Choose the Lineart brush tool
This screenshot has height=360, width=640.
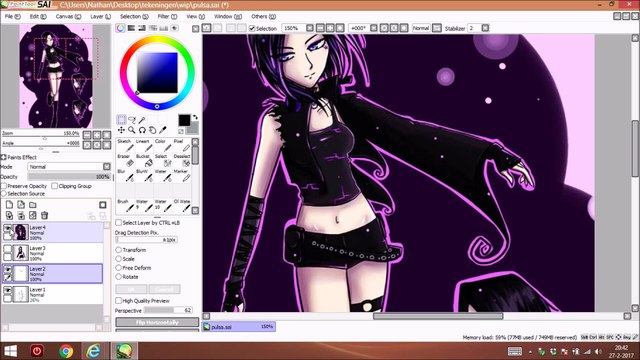click(143, 145)
